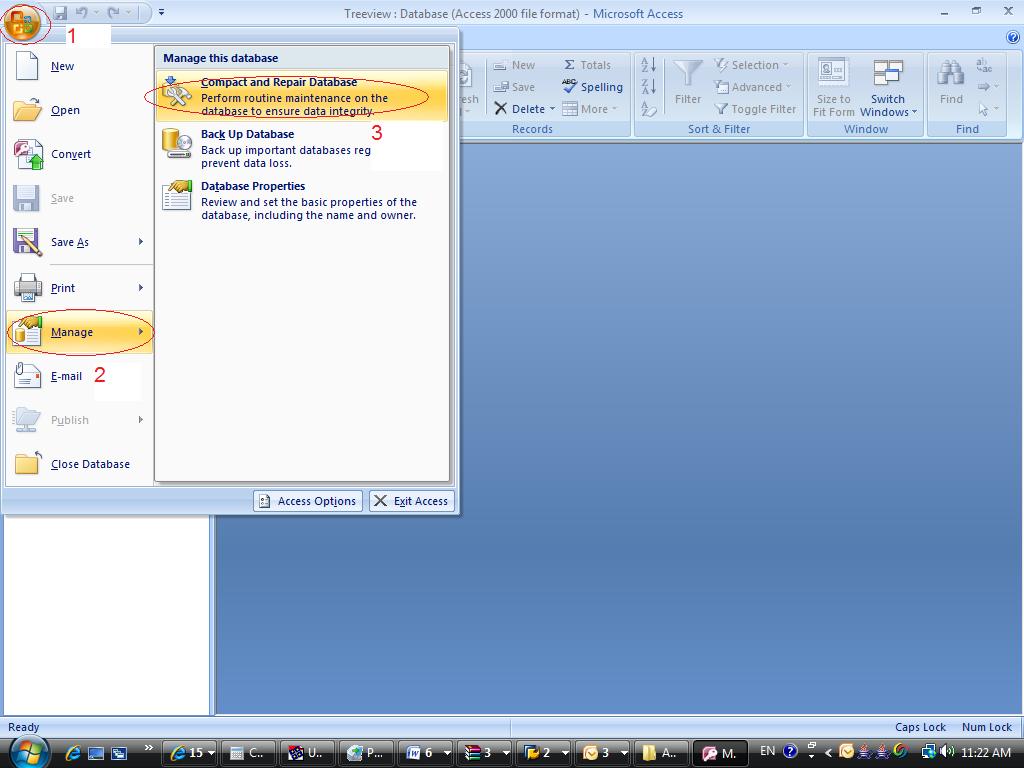Switch to taskbar button labeled U..

click(307, 753)
